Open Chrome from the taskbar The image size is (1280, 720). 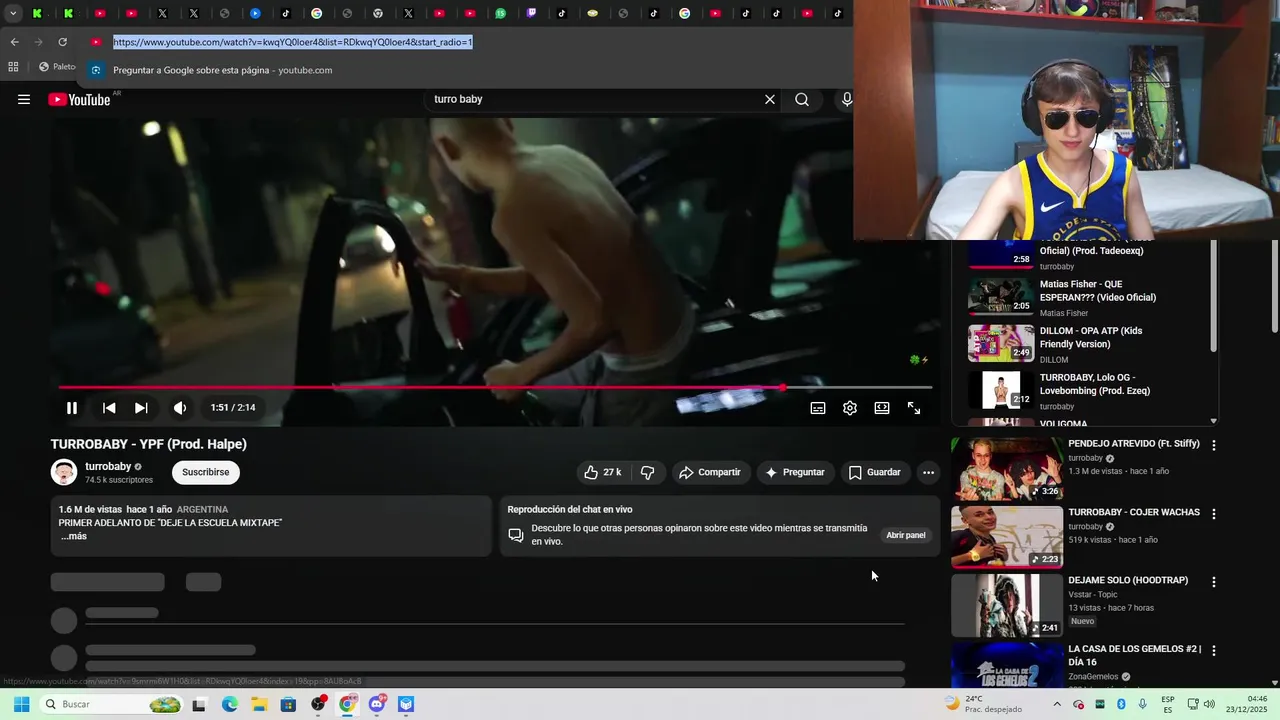(347, 704)
